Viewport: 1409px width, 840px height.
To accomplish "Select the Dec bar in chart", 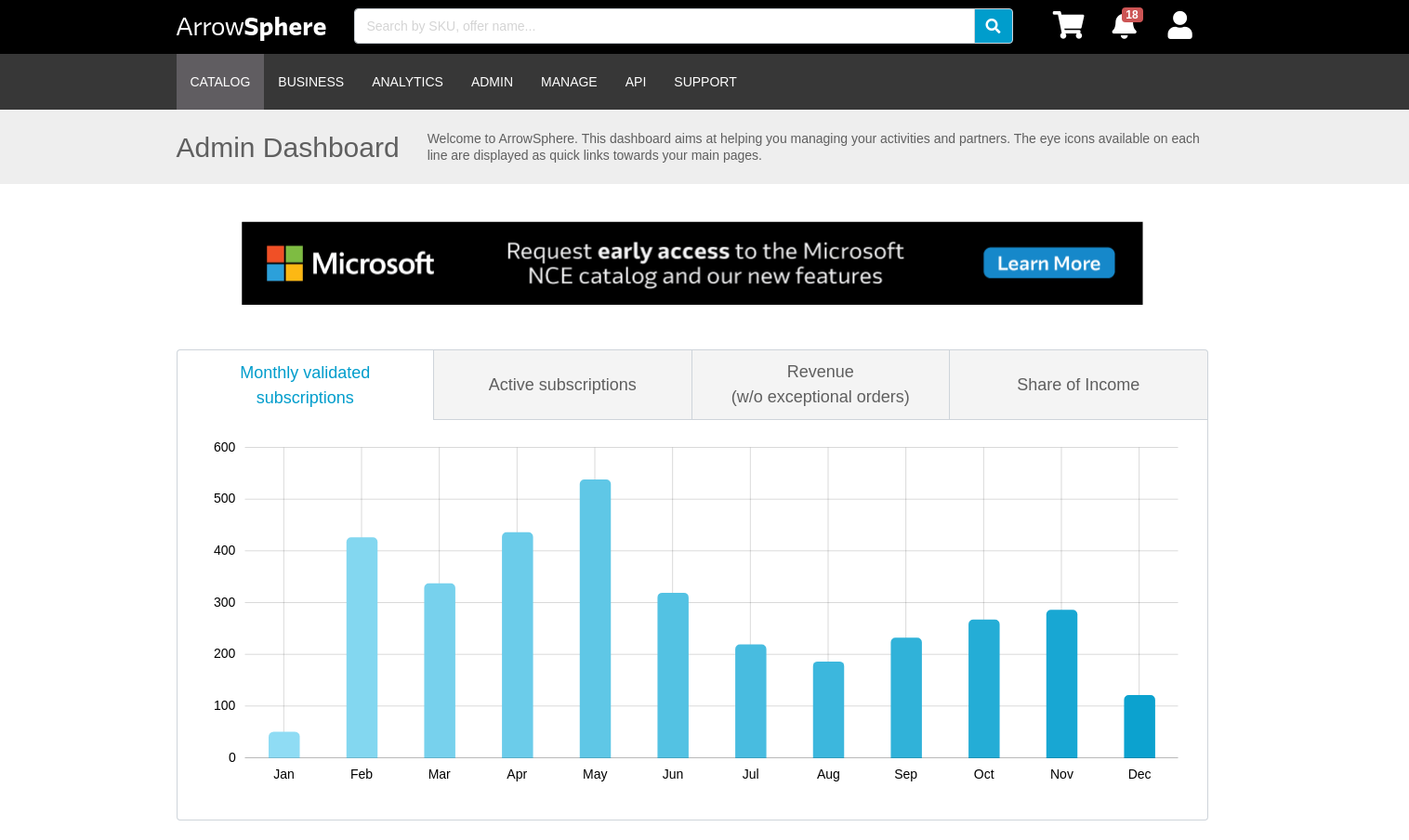I will [x=1139, y=727].
